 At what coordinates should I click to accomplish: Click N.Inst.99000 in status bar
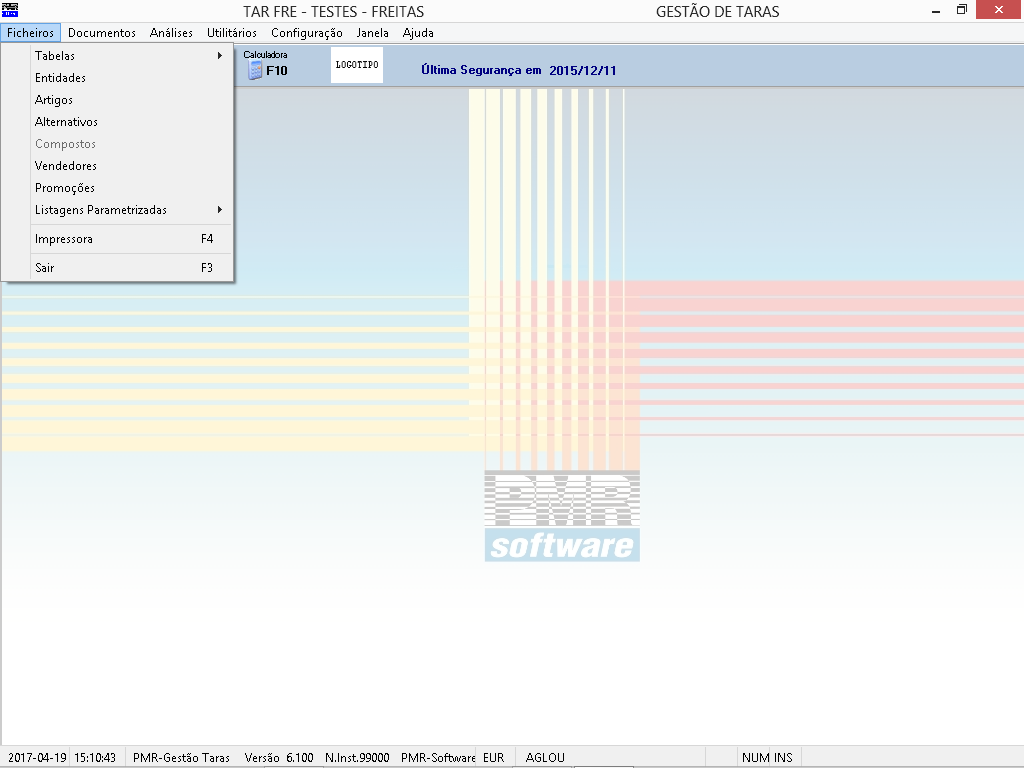[357, 758]
